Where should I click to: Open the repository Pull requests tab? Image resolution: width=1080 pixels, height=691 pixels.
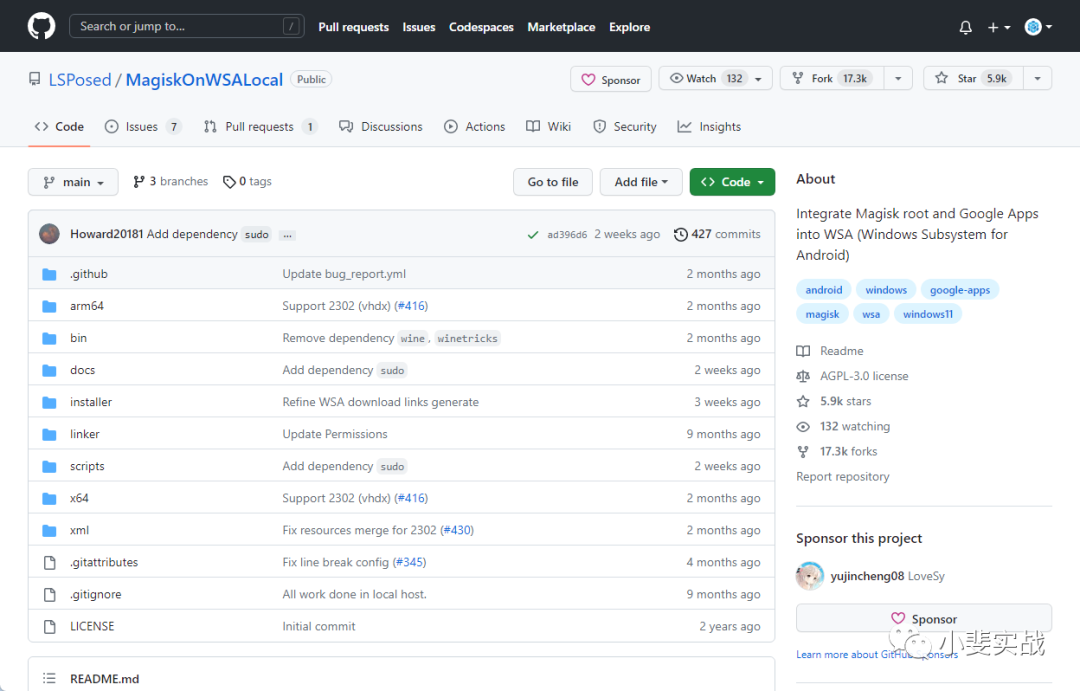pyautogui.click(x=260, y=127)
